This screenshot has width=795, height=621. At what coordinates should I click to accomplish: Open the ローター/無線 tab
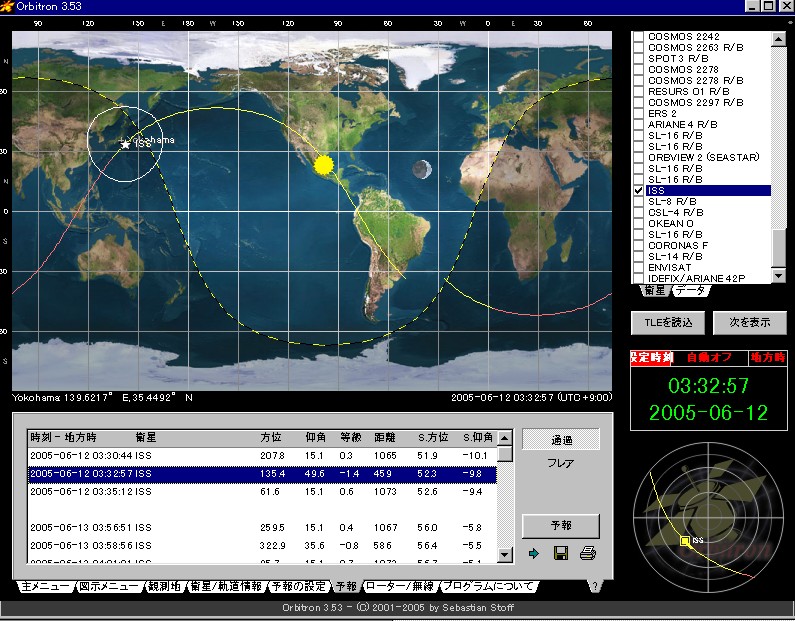(400, 587)
